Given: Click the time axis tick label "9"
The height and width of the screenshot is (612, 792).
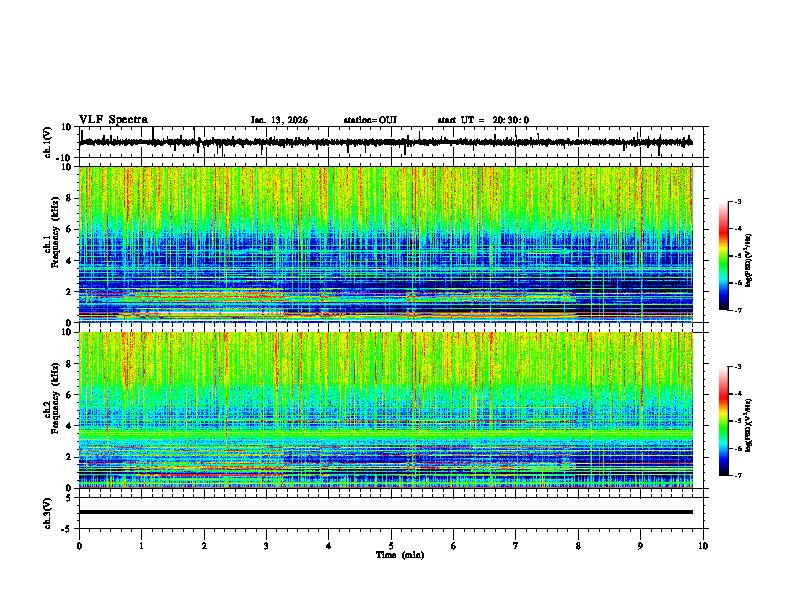Looking at the screenshot, I should 640,546.
